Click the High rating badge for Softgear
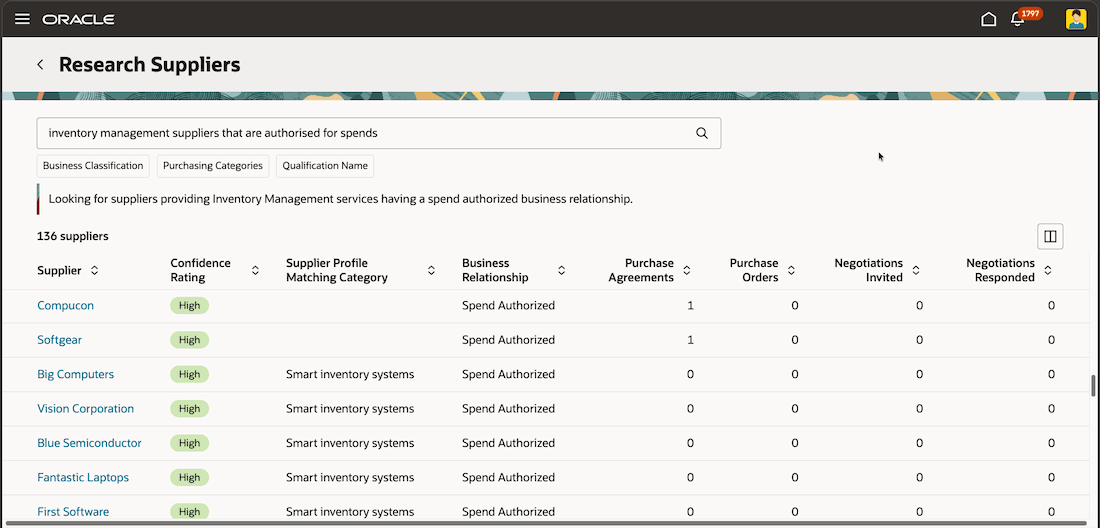Viewport: 1100px width, 528px height. [x=189, y=340]
